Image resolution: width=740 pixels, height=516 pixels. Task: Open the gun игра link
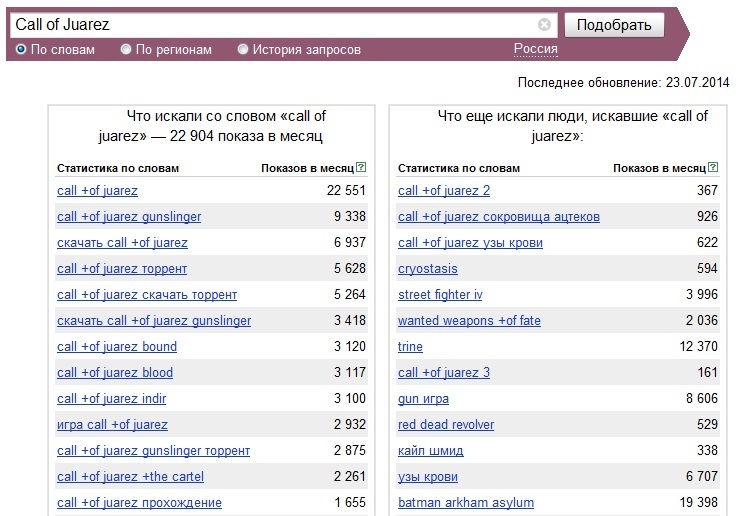pyautogui.click(x=423, y=398)
